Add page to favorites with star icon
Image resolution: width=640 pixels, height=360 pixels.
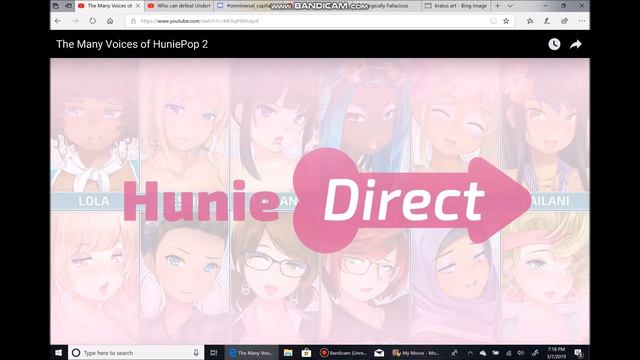pos(506,21)
